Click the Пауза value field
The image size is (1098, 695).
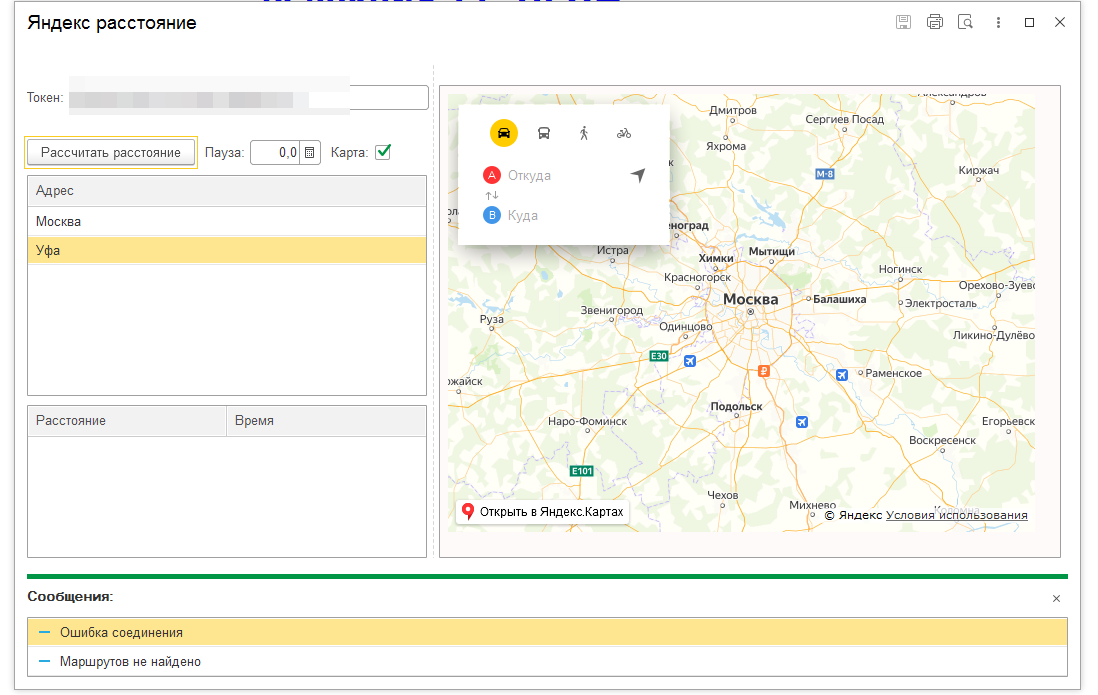[x=275, y=153]
